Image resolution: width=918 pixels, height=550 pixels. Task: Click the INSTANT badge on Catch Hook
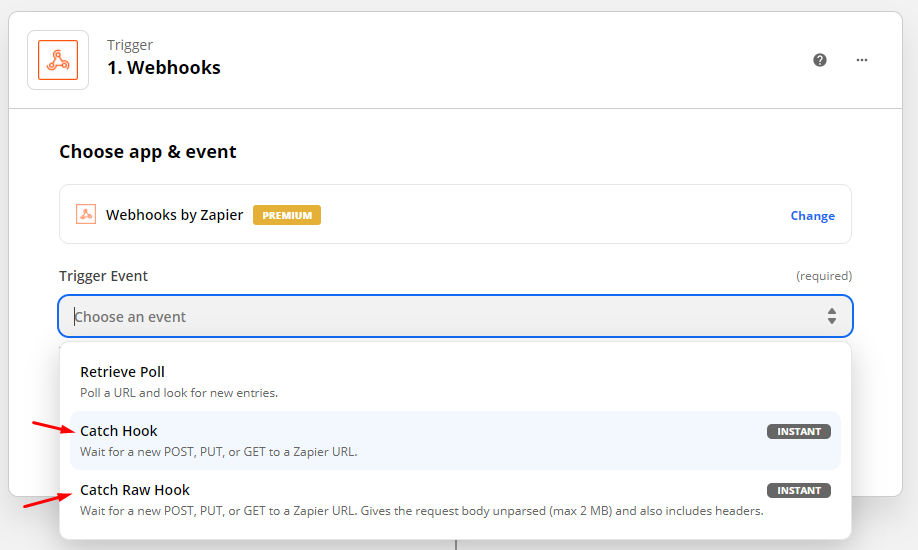click(x=799, y=432)
